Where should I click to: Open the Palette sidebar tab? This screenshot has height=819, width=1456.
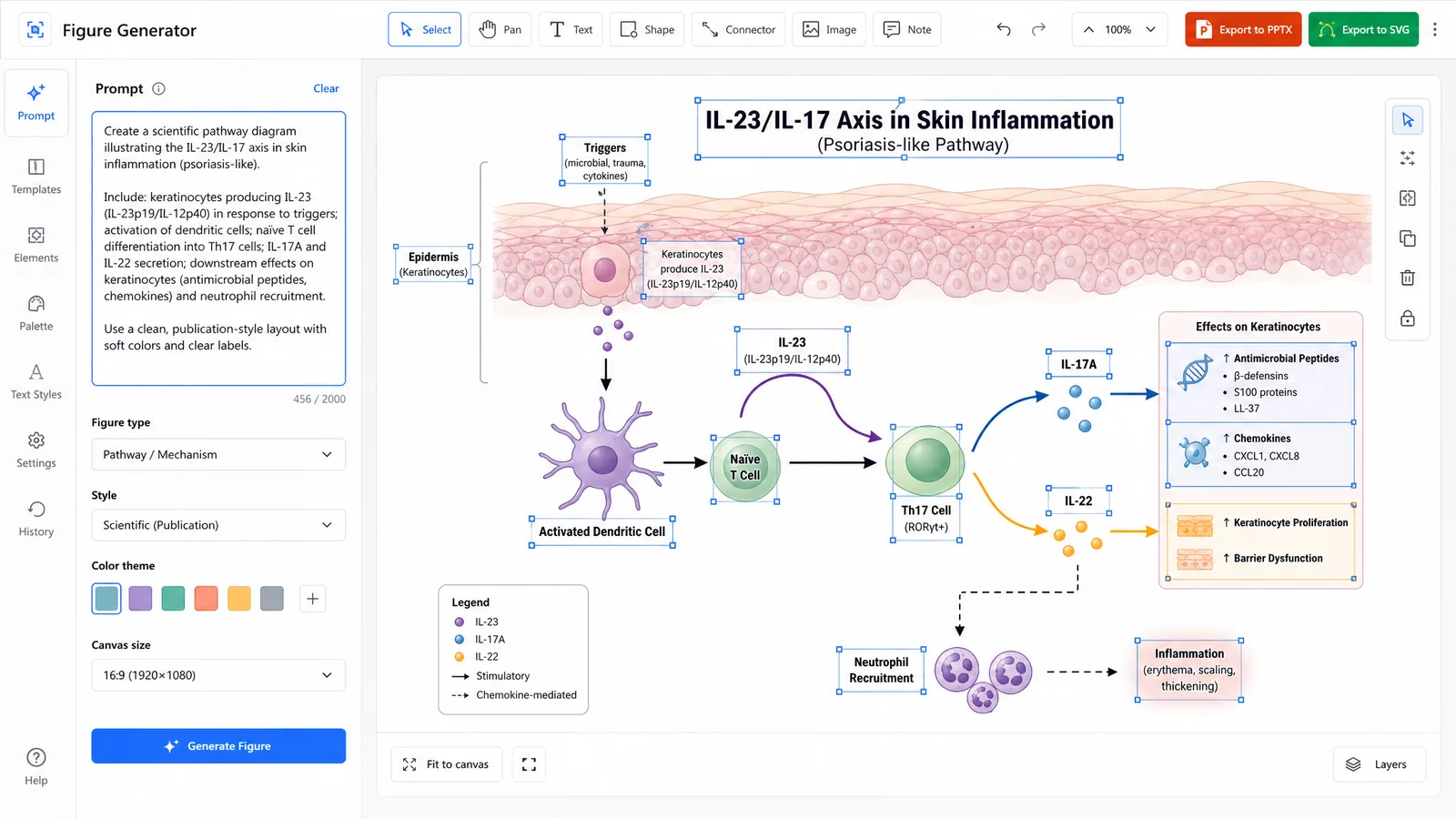tap(36, 313)
